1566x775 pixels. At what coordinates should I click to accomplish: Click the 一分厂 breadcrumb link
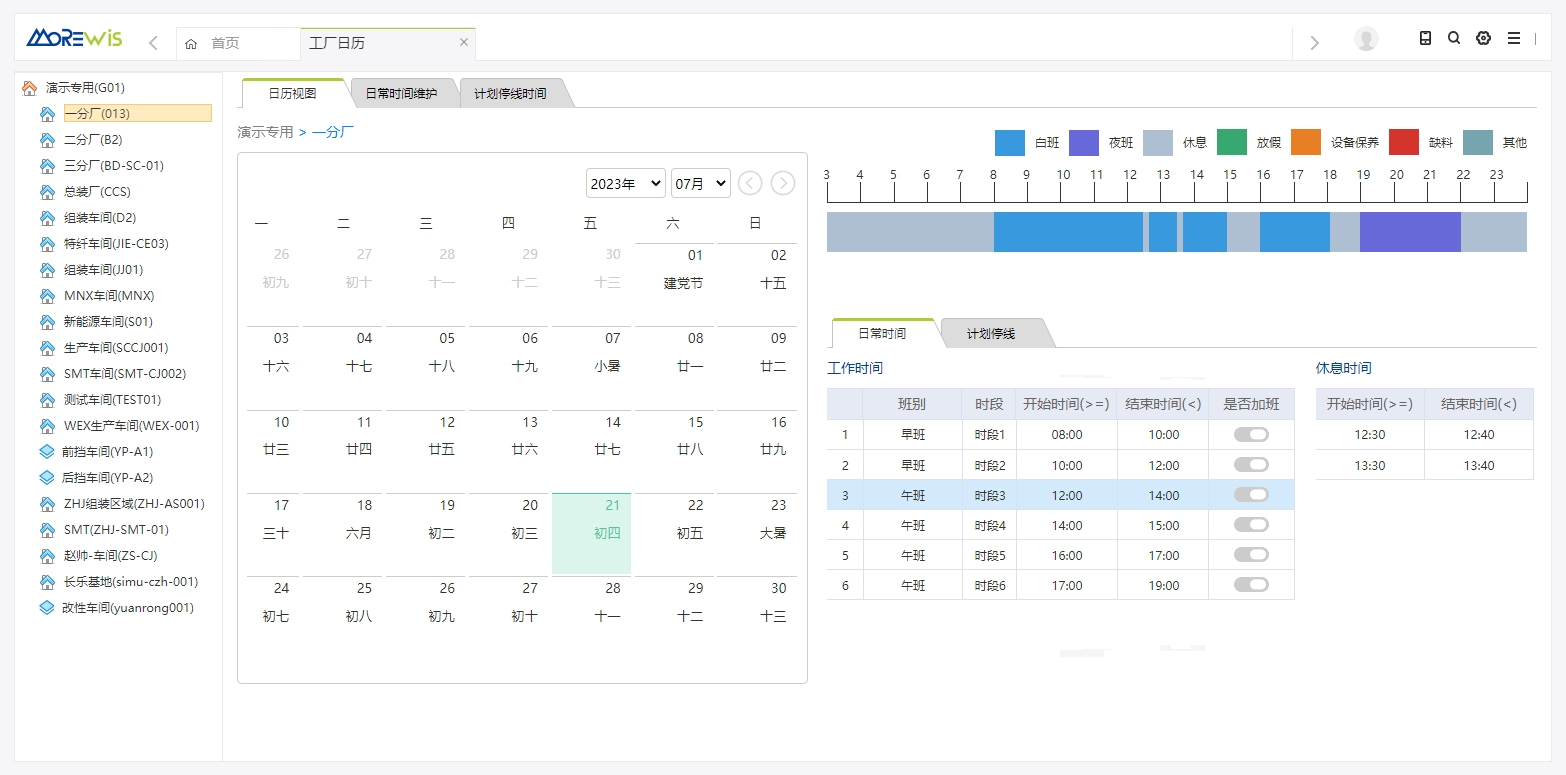(333, 131)
